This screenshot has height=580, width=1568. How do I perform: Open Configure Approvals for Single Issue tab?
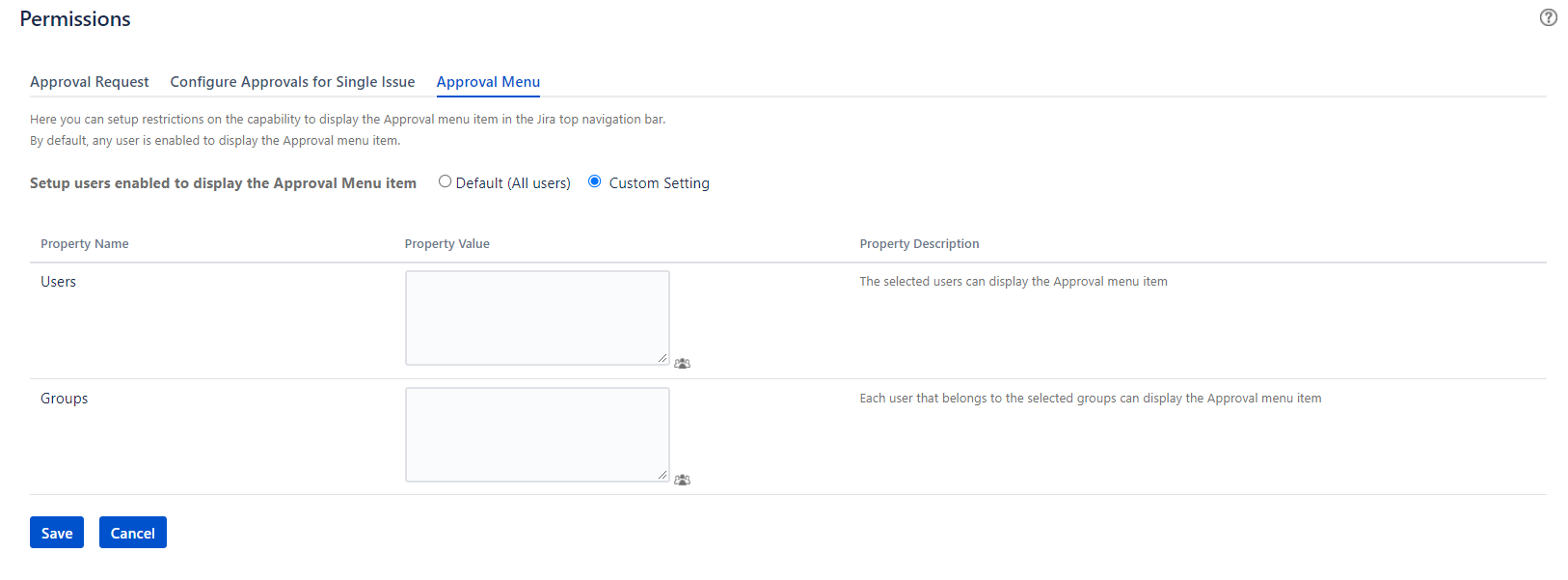(x=292, y=82)
